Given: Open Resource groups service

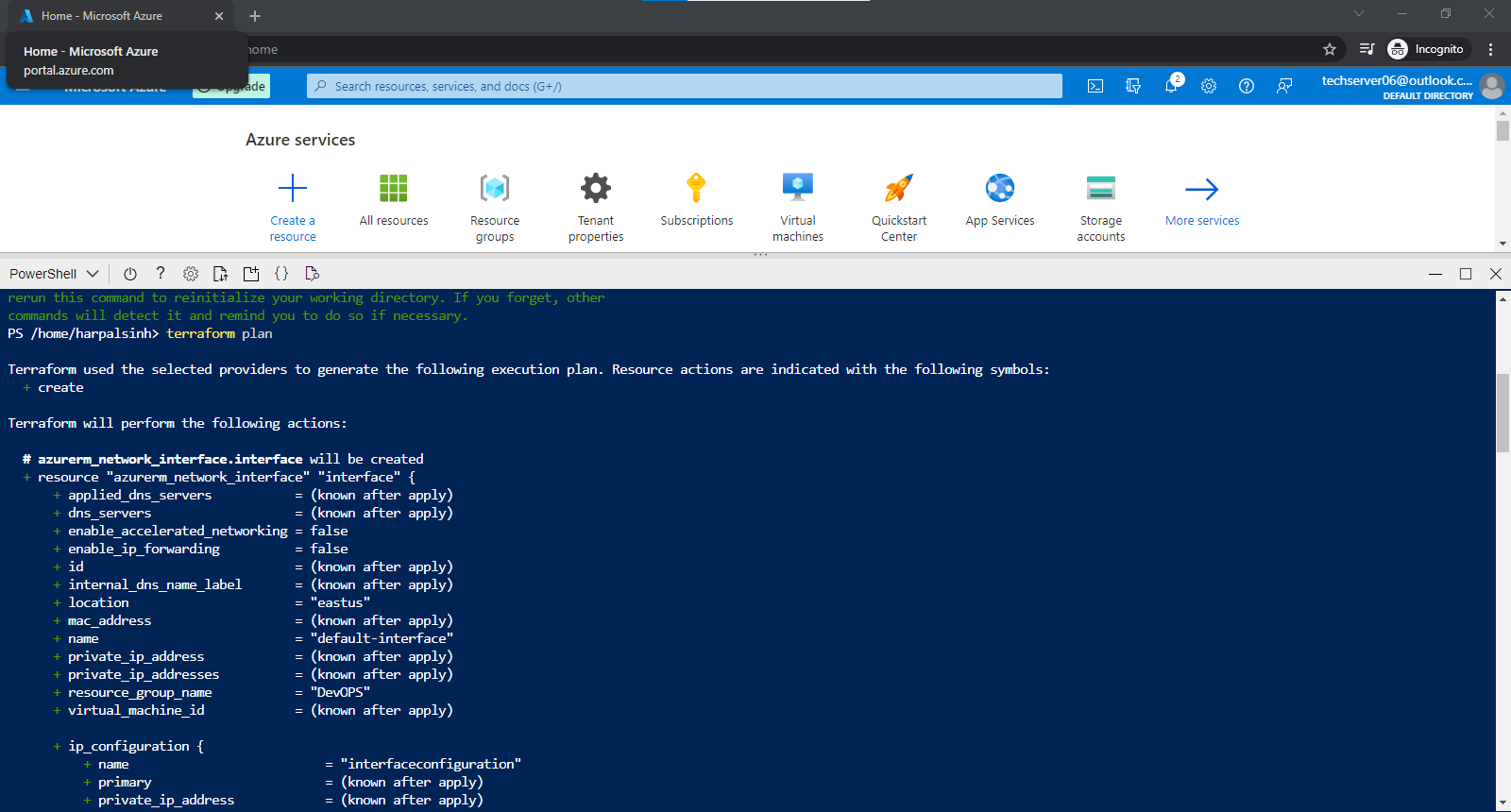Looking at the screenshot, I should point(495,208).
